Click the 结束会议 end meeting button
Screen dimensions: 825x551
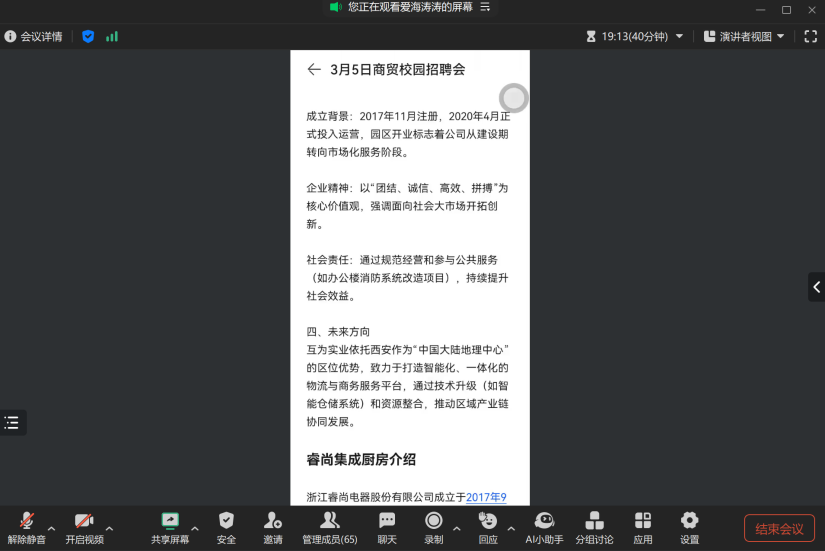778,528
